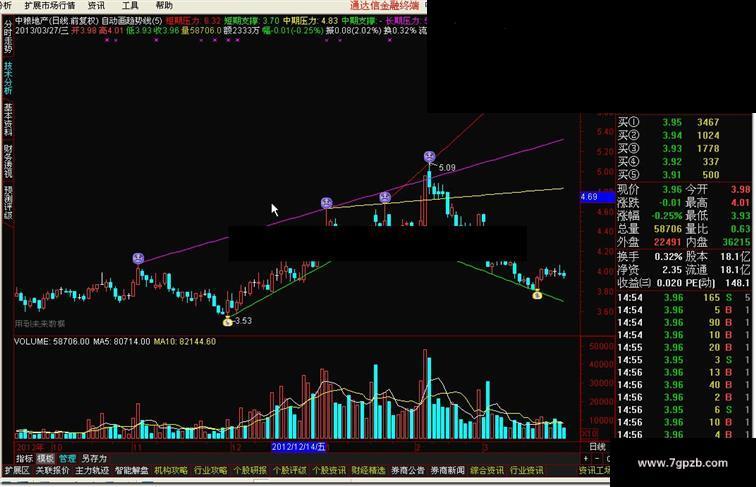Open the 行业资讯 bottom tab
The width and height of the screenshot is (756, 487).
point(526,470)
